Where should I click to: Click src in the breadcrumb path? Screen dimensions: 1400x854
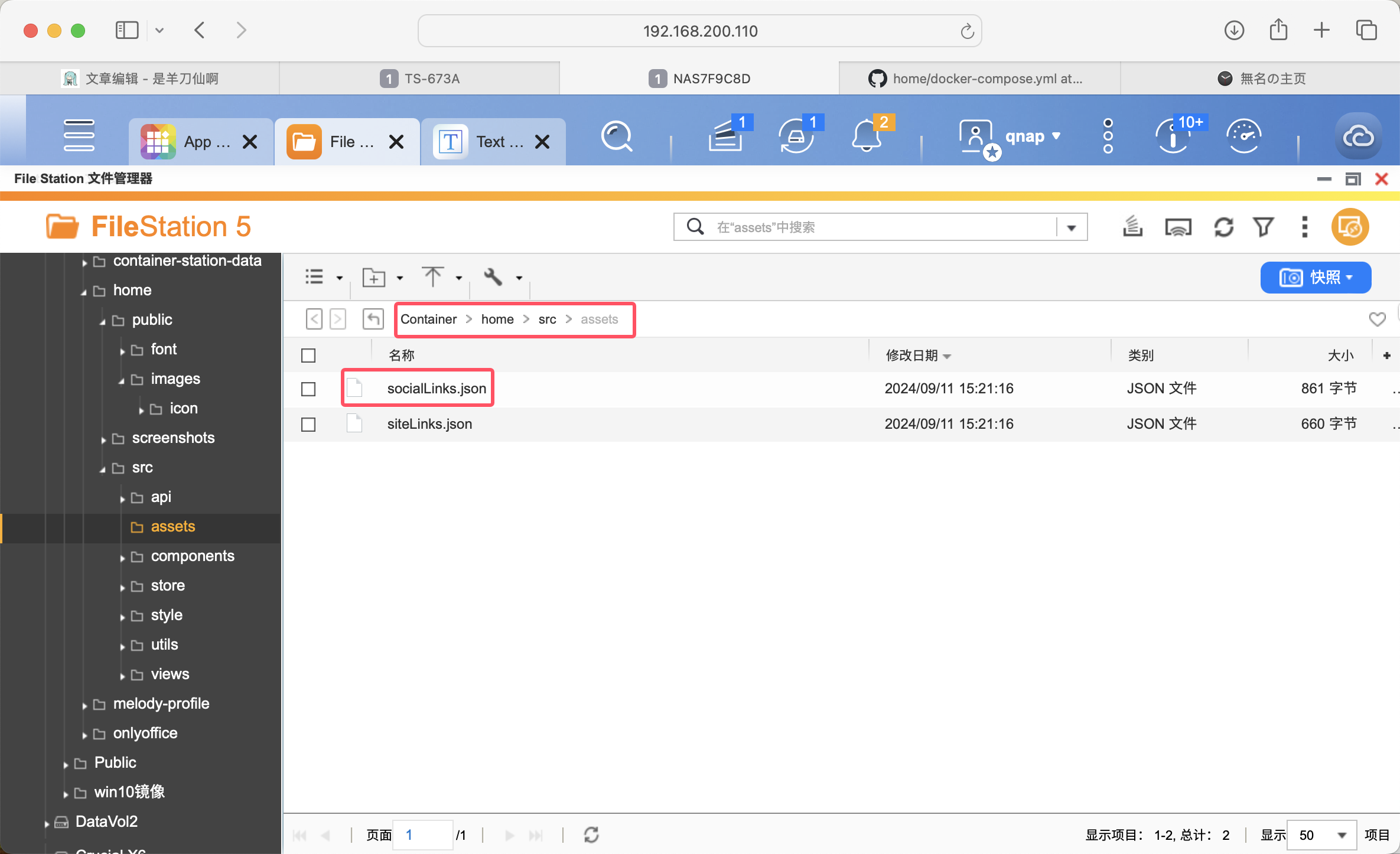pyautogui.click(x=547, y=319)
